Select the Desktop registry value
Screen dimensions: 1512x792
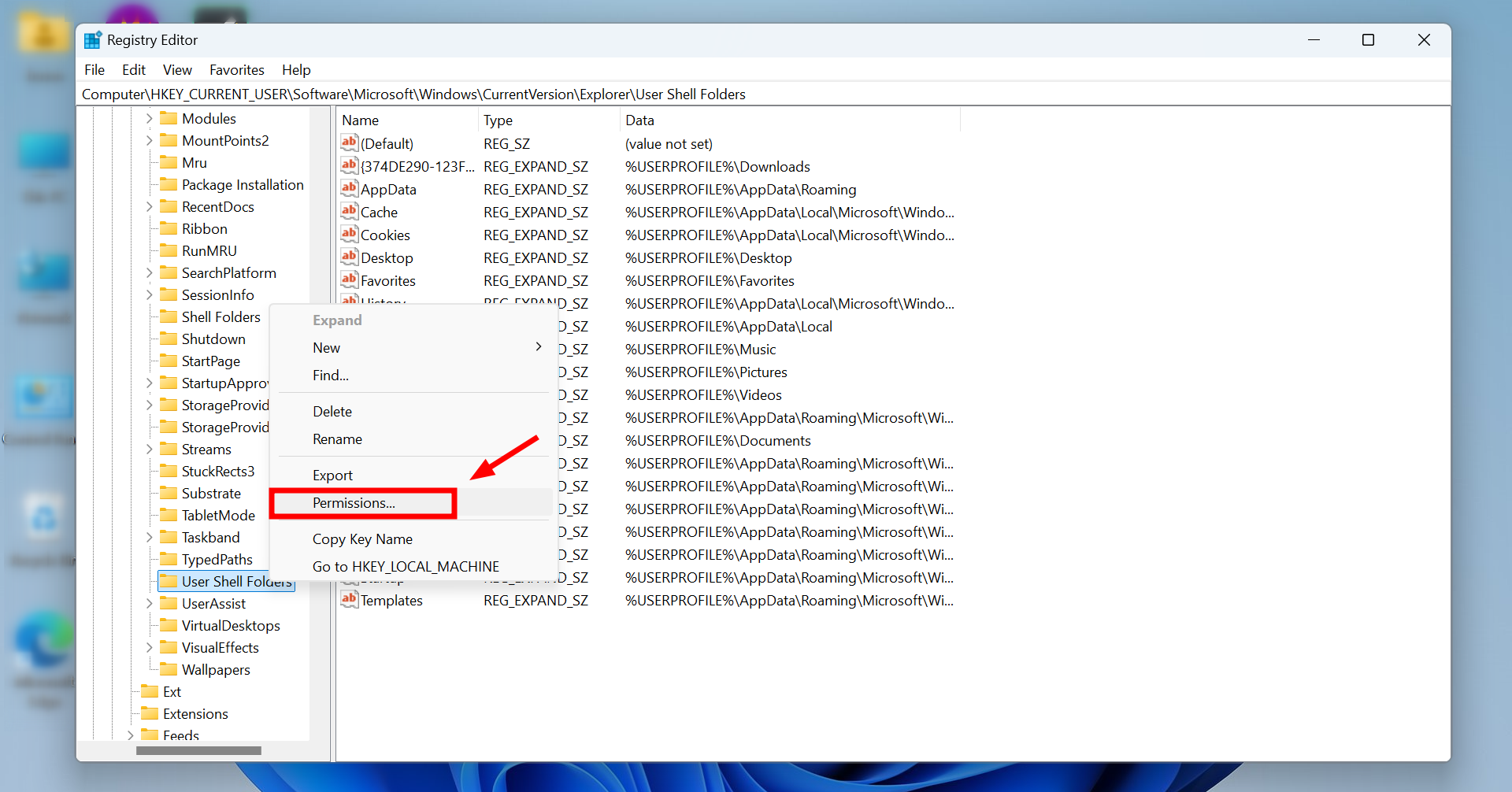coord(386,257)
